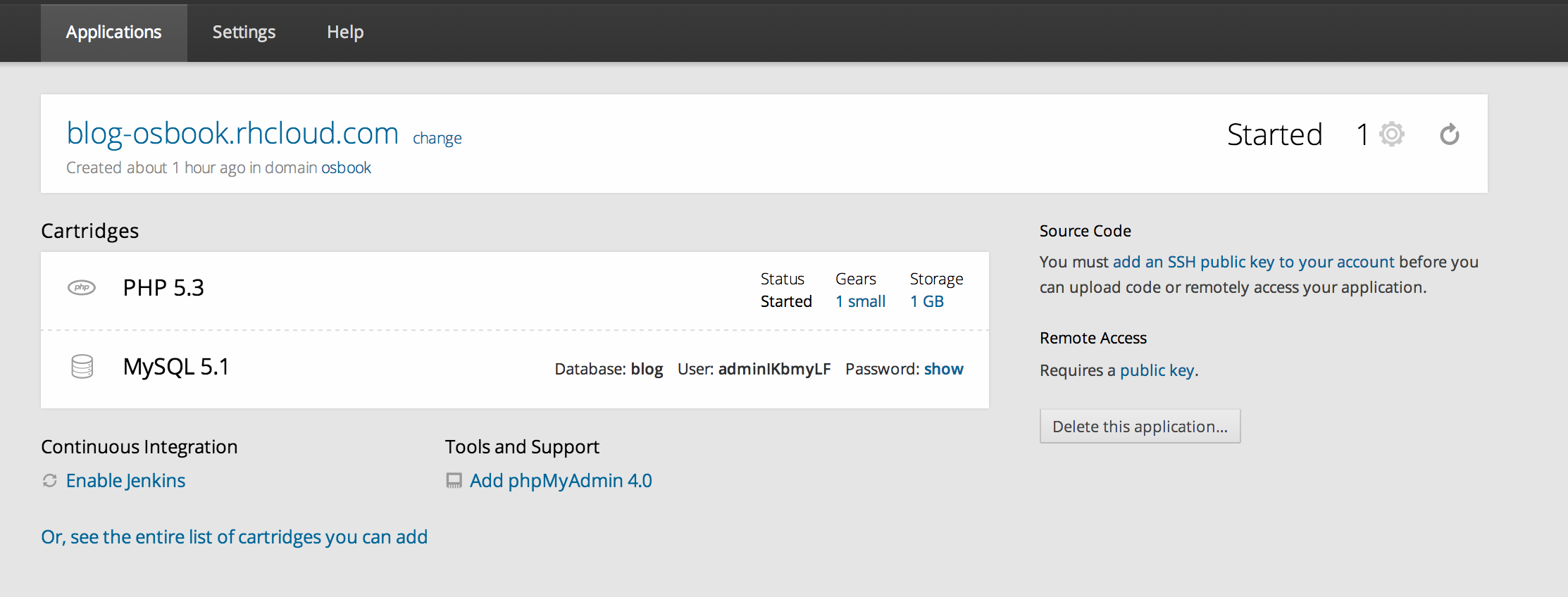Open the osbook domain link

(x=346, y=168)
